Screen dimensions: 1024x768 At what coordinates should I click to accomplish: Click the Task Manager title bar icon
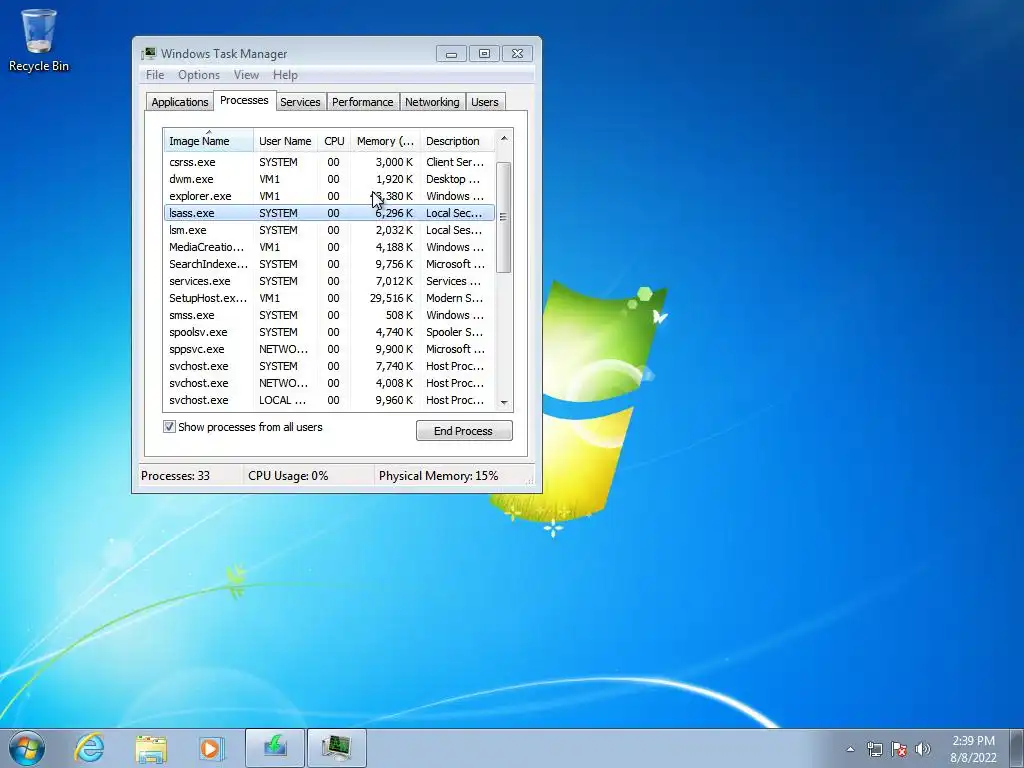pos(149,54)
